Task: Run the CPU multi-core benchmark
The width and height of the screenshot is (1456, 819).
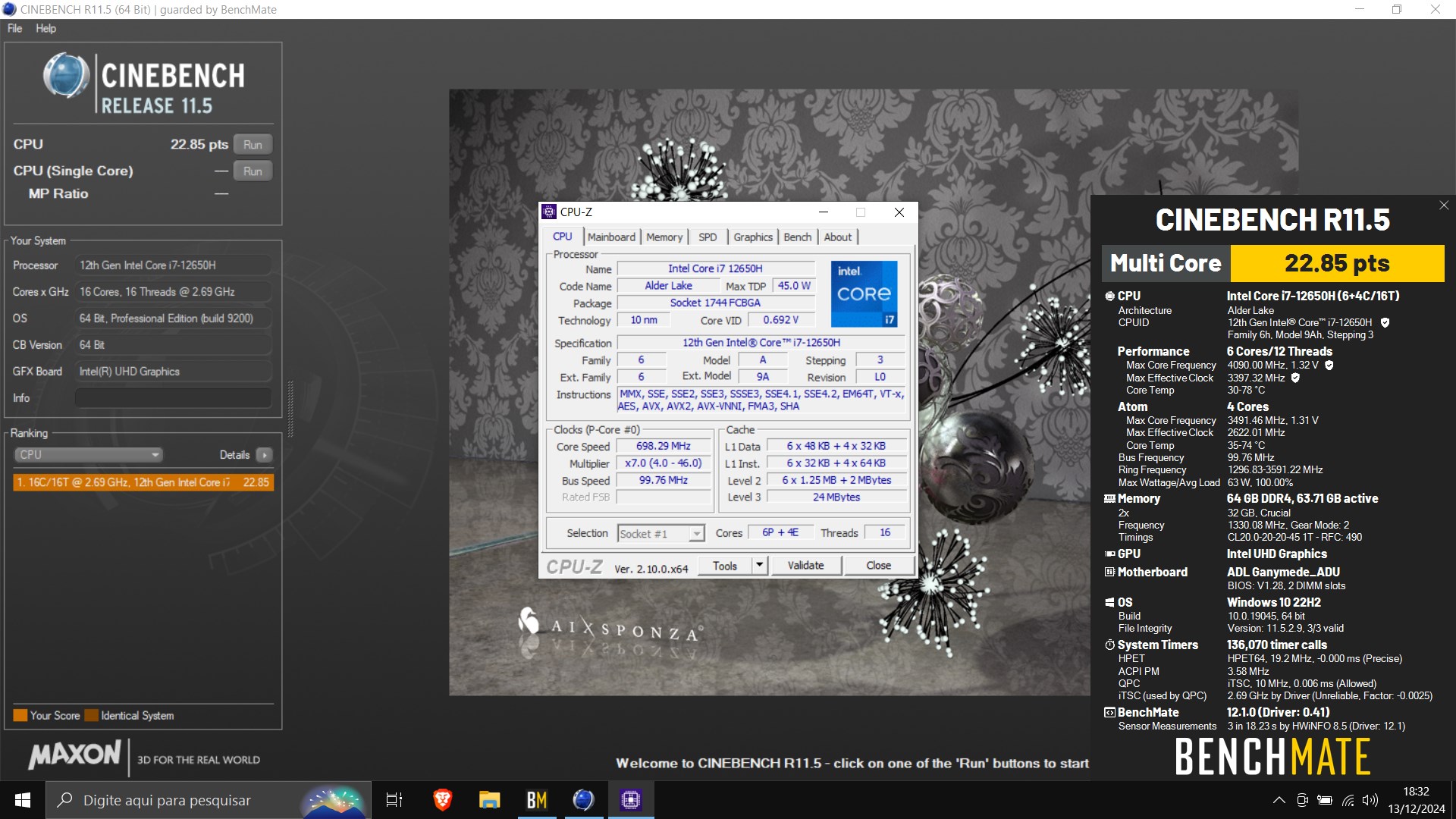Action: 253,145
